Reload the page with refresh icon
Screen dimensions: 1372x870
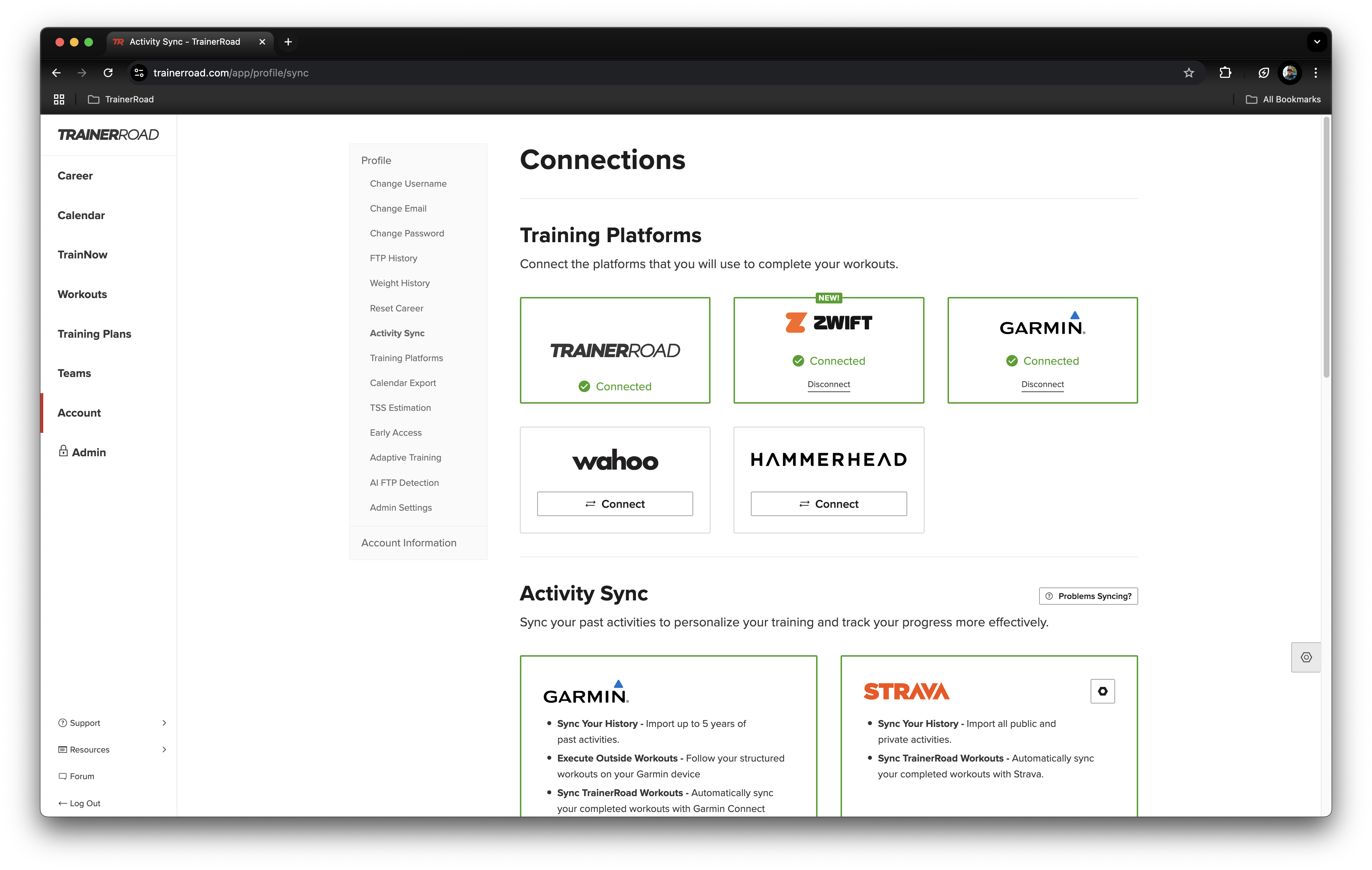pos(108,72)
